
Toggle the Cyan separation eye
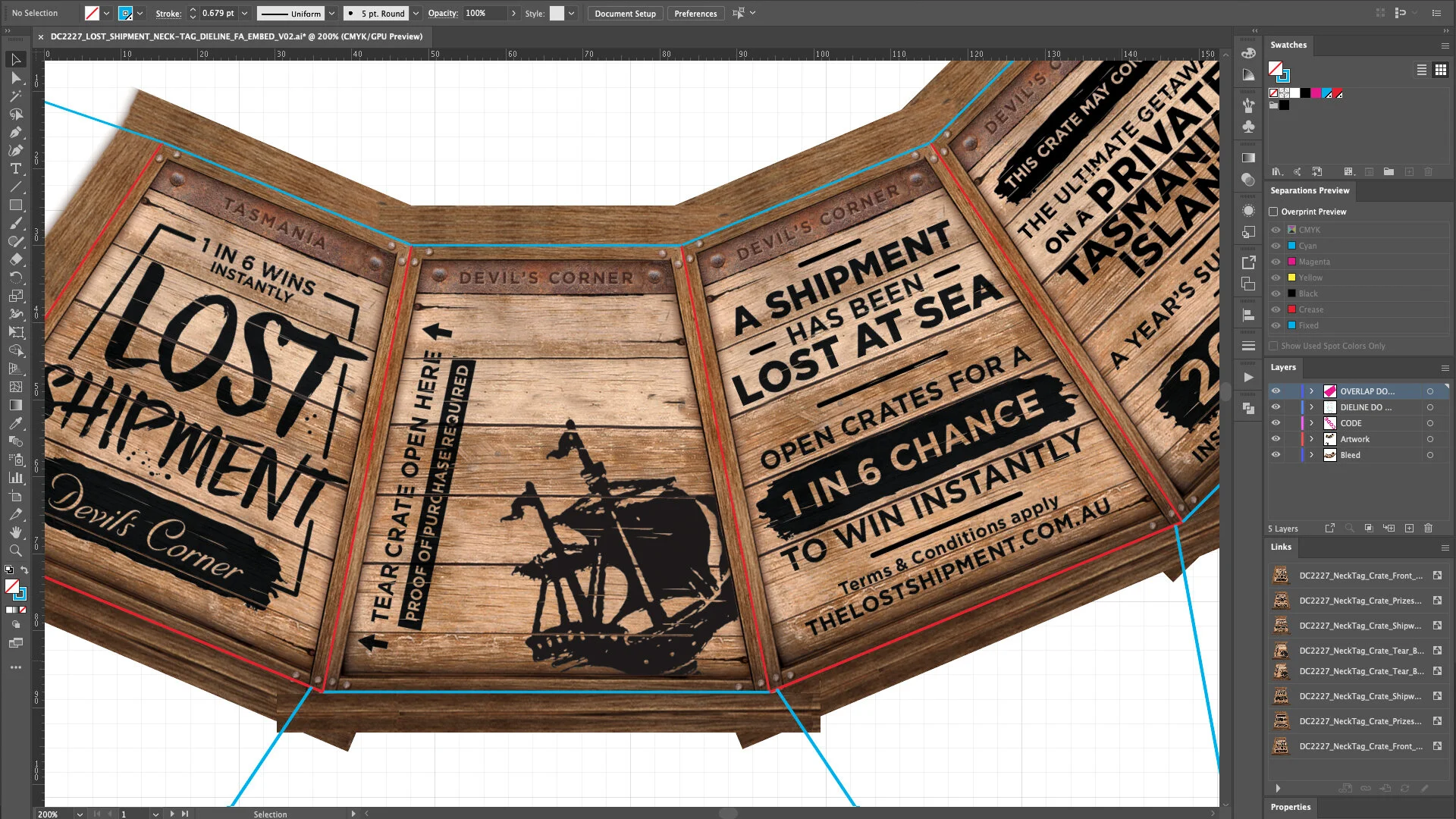click(x=1276, y=246)
